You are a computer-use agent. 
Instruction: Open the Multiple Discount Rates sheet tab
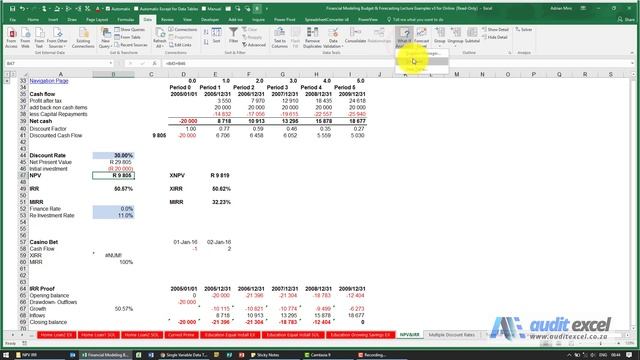[x=452, y=335]
